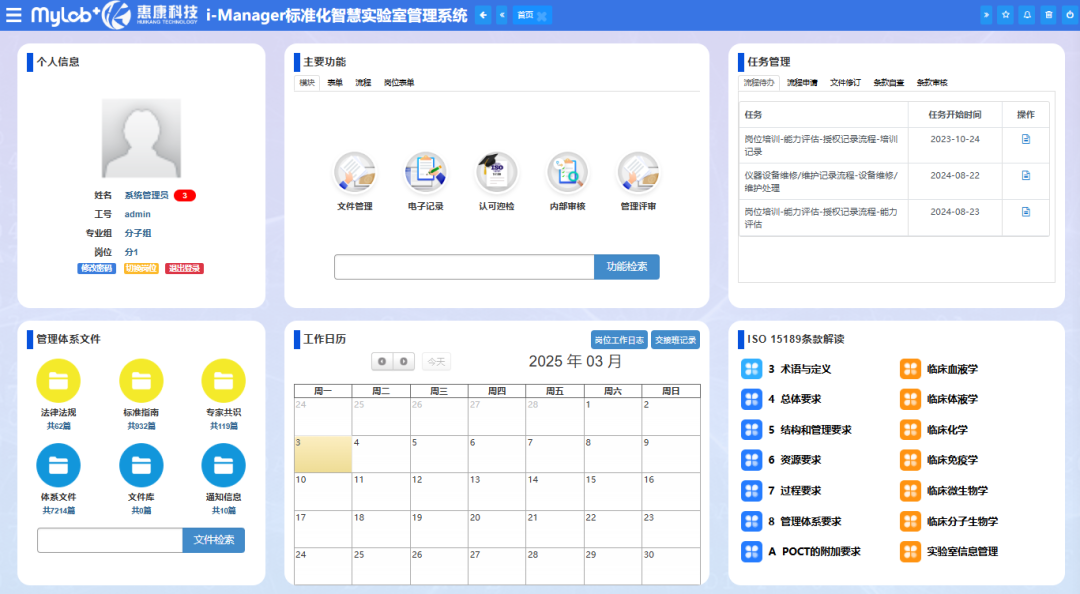The width and height of the screenshot is (1080, 594).
Task: Click the 退出登录 button
Action: point(185,269)
